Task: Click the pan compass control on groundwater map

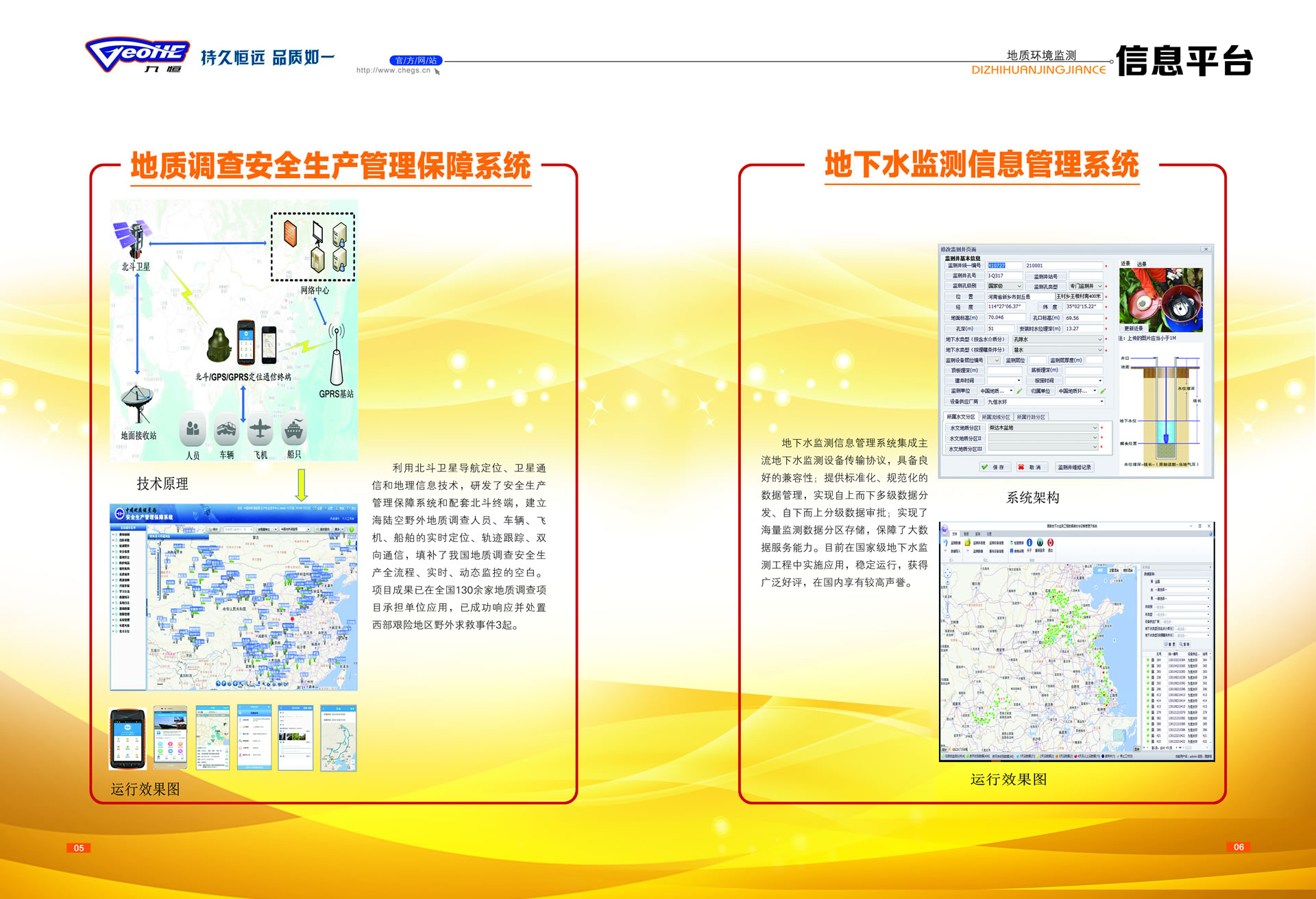Action: click(948, 573)
